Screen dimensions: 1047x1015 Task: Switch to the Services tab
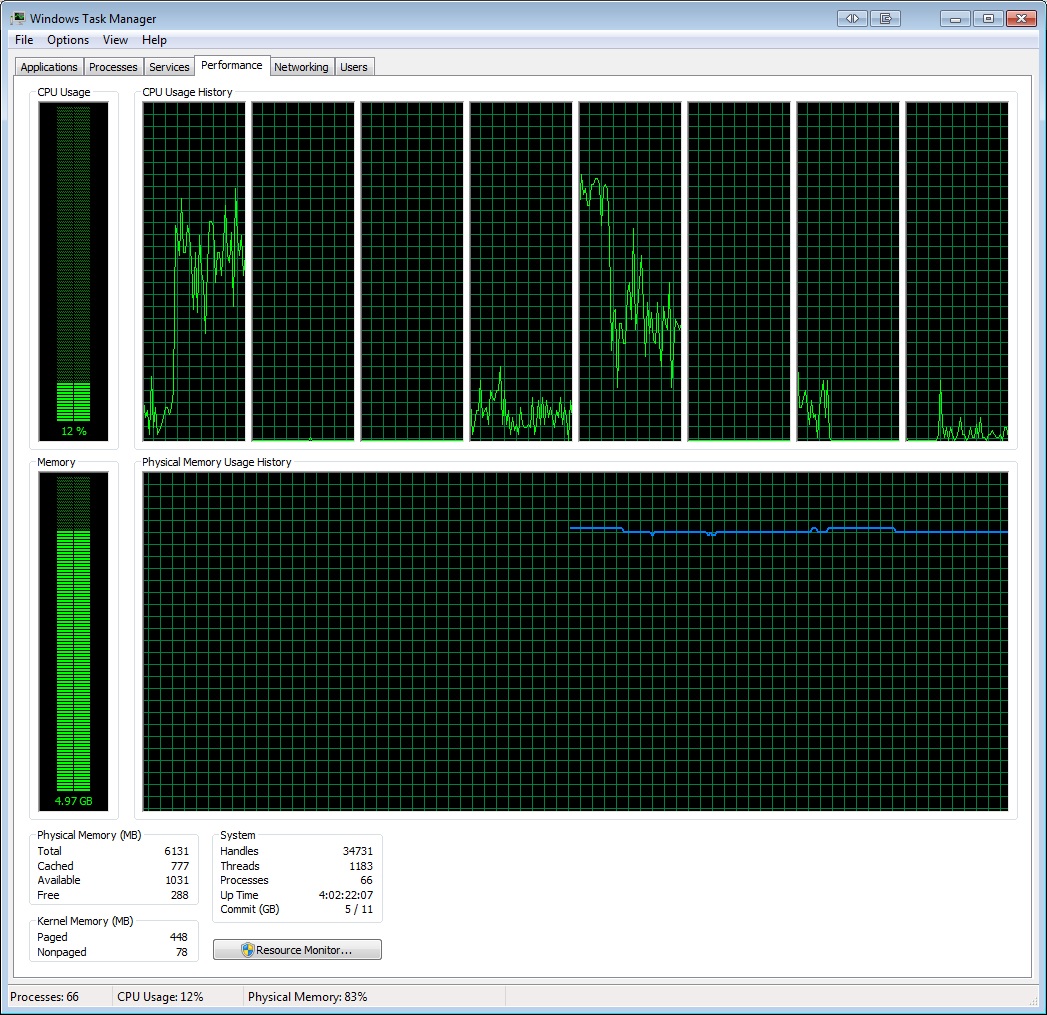[x=169, y=67]
